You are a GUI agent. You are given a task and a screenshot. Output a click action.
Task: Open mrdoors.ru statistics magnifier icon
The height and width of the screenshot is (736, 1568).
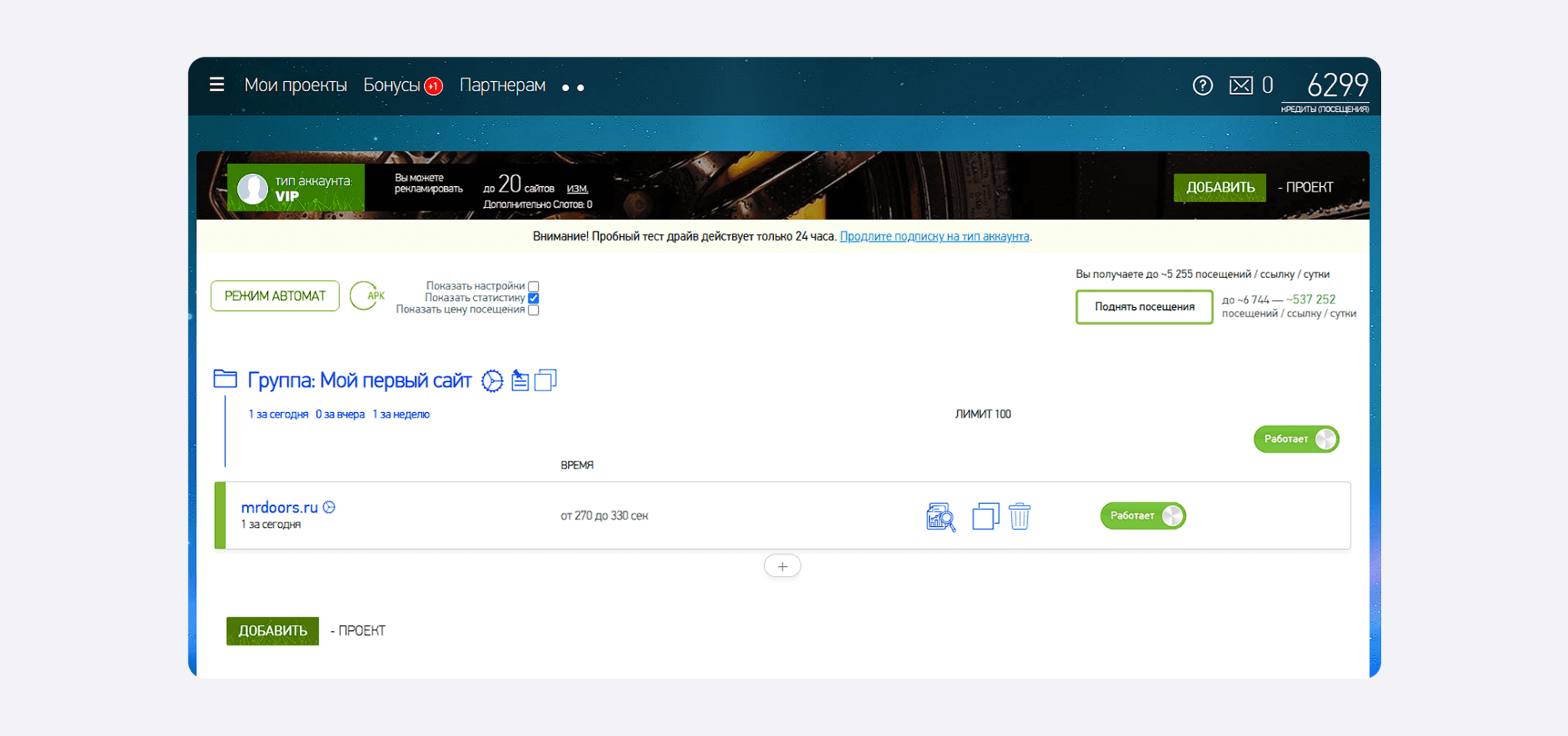(941, 517)
